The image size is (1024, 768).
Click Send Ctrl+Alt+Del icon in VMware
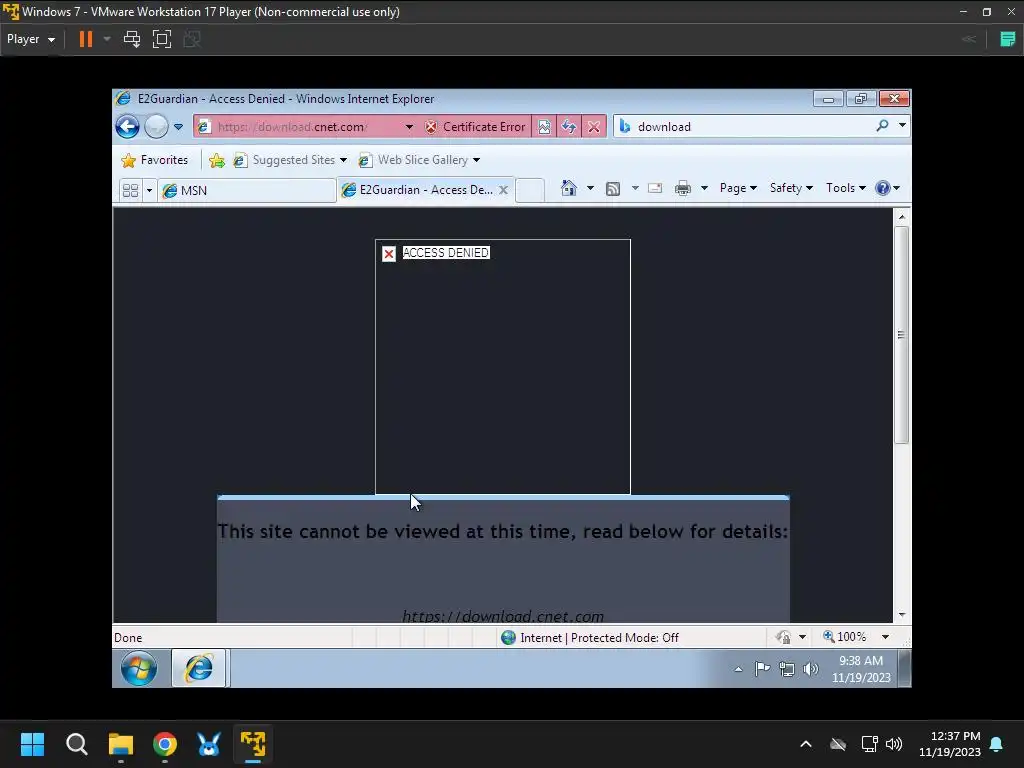(132, 39)
